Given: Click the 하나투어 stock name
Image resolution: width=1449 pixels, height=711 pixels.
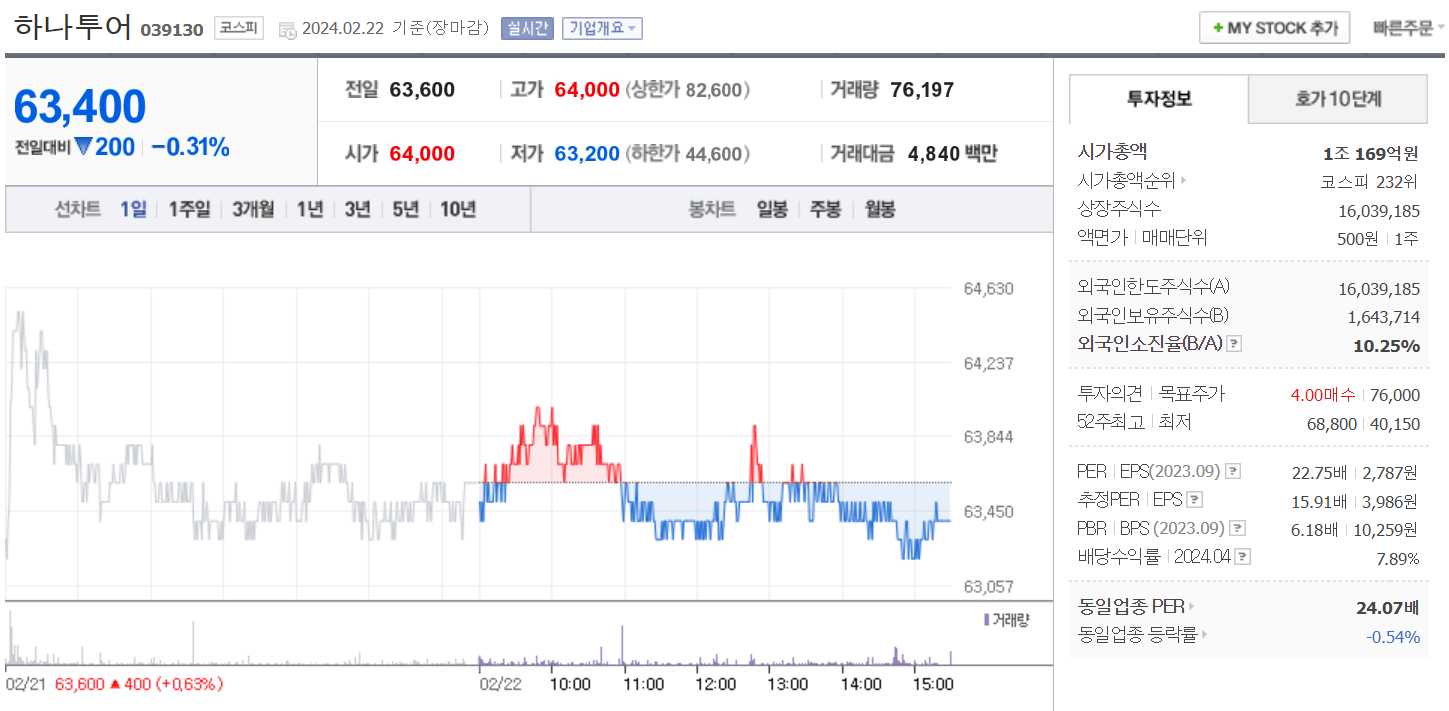Looking at the screenshot, I should tap(73, 27).
